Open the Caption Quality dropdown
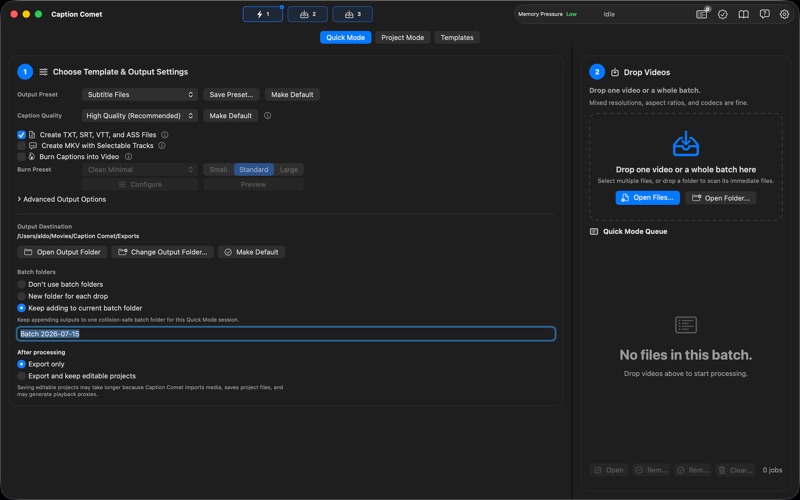The height and width of the screenshot is (500, 800). click(140, 116)
